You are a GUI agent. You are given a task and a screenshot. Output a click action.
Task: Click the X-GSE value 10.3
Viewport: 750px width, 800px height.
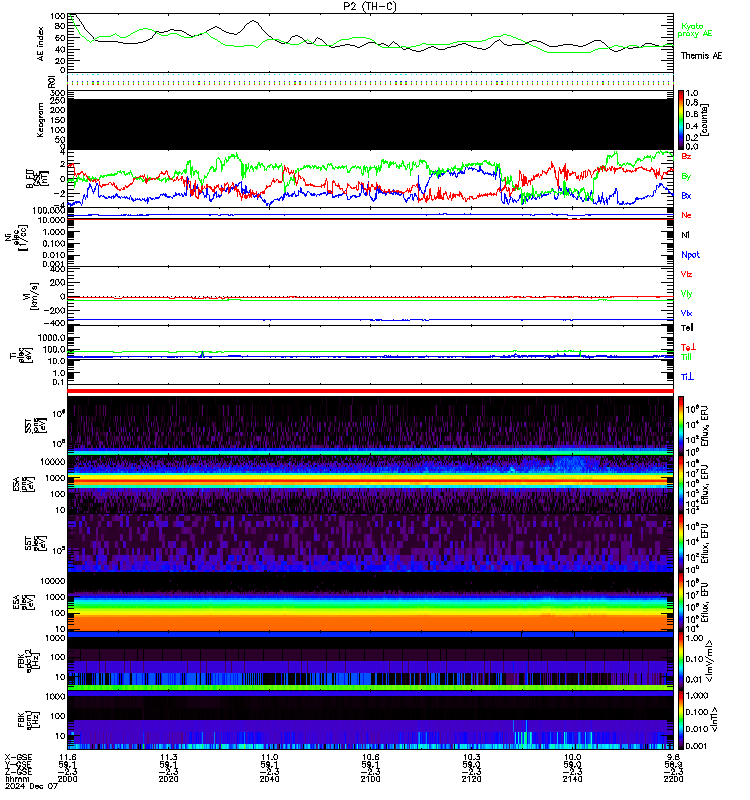472,757
